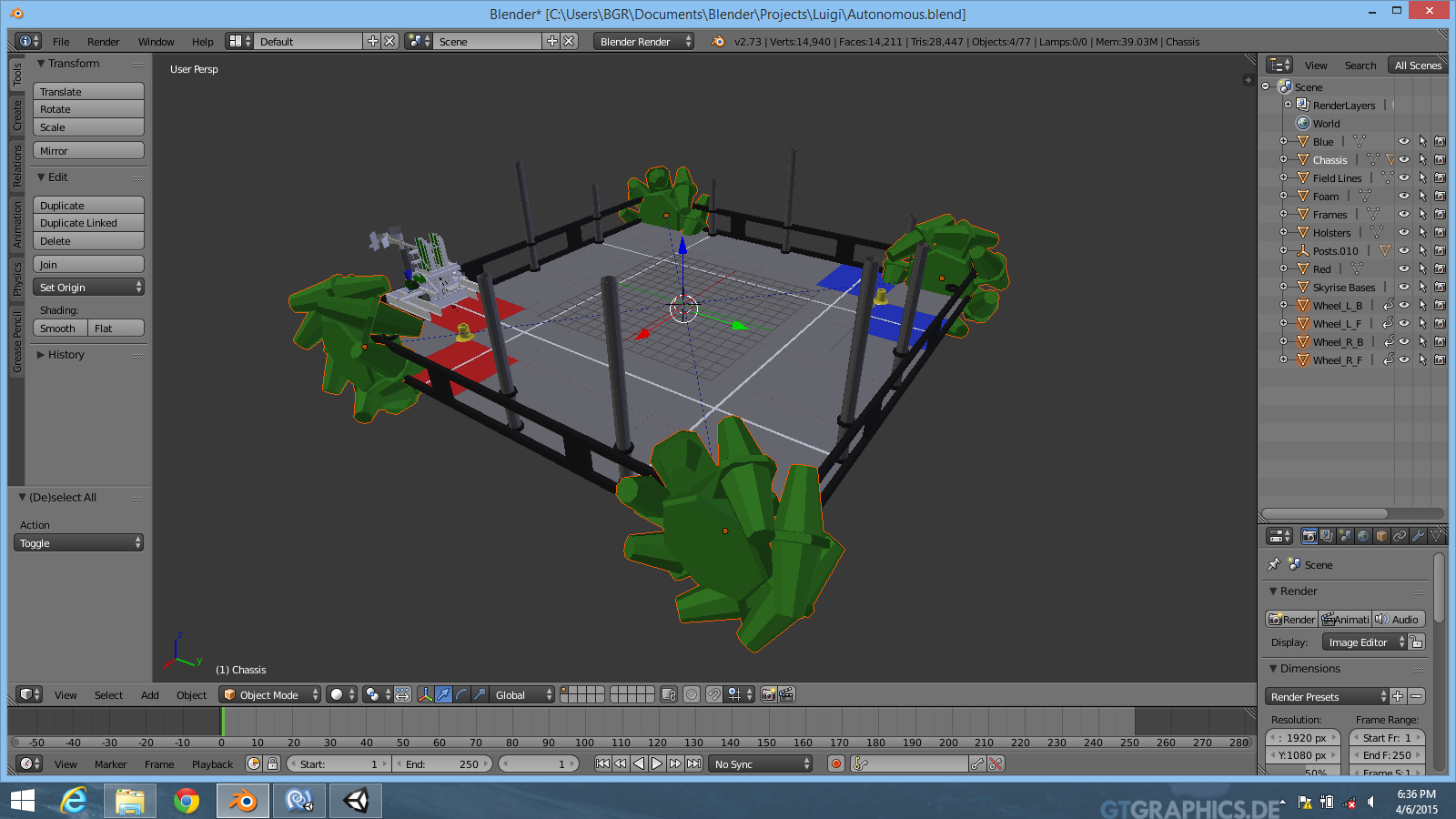Select the scale manipulator icon
Viewport: 1456px width, 819px height.
coord(480,694)
